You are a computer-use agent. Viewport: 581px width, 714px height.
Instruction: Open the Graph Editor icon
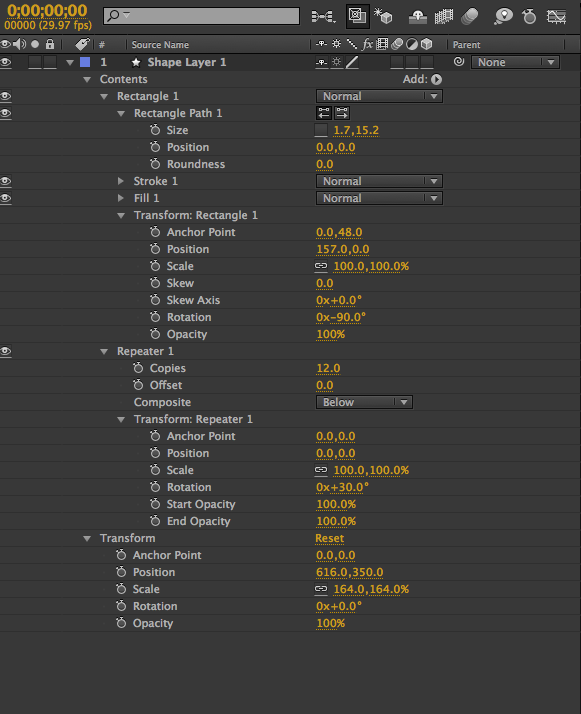point(556,17)
